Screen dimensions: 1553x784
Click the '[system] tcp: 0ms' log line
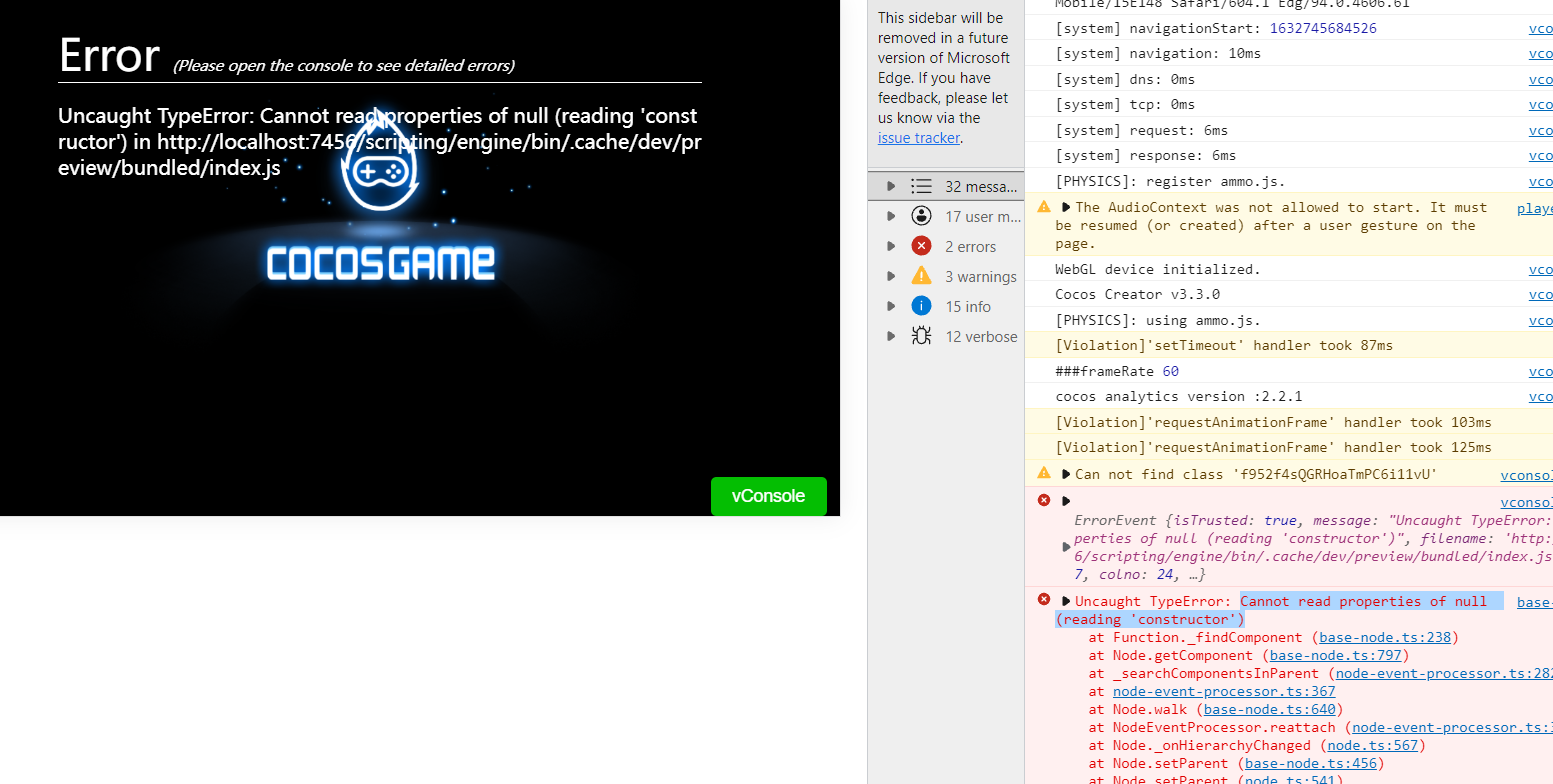pyautogui.click(x=1125, y=105)
